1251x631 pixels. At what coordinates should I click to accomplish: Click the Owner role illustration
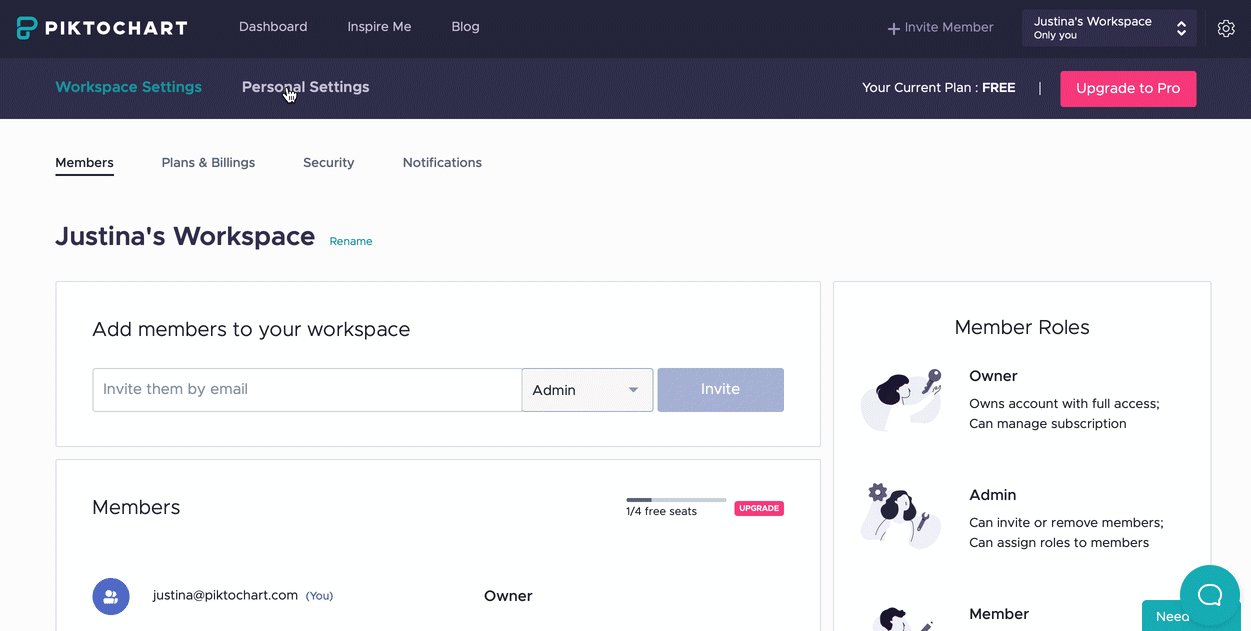(x=901, y=399)
